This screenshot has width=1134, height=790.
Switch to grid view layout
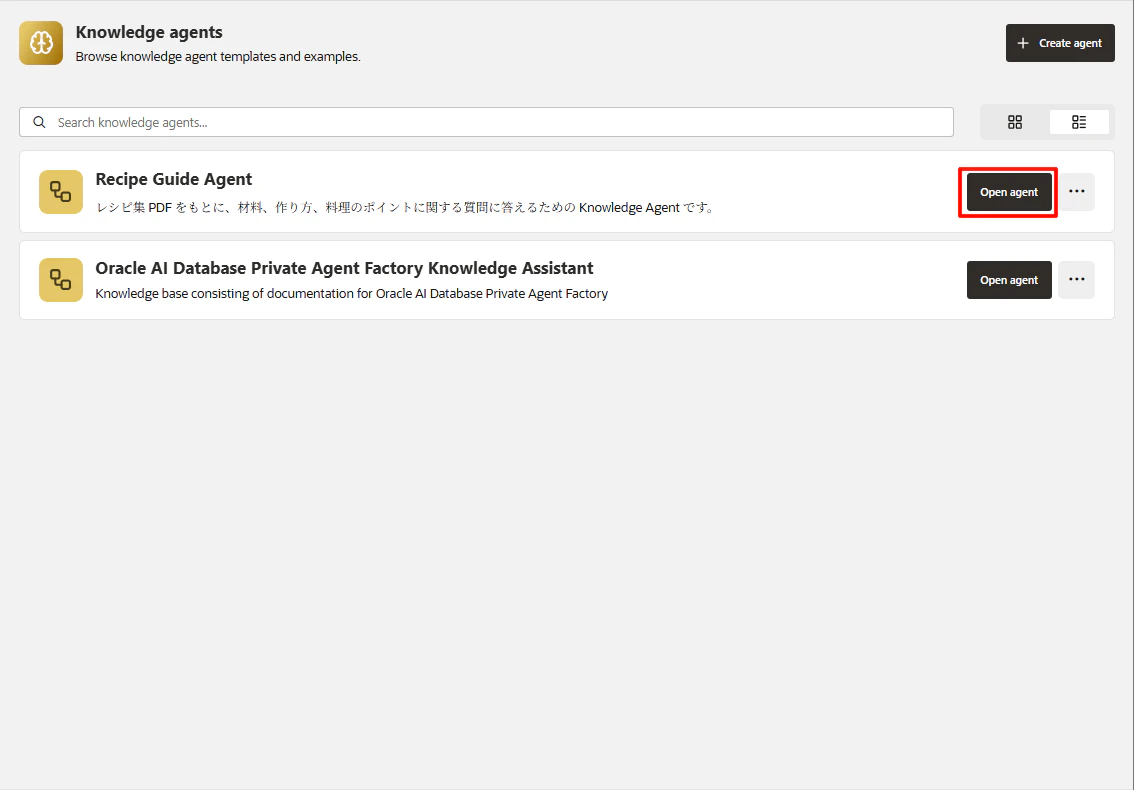point(1015,122)
